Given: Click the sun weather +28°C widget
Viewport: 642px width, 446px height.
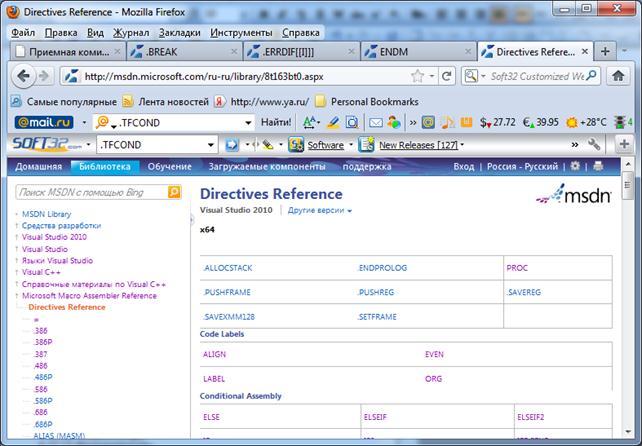Looking at the screenshot, I should coord(586,122).
